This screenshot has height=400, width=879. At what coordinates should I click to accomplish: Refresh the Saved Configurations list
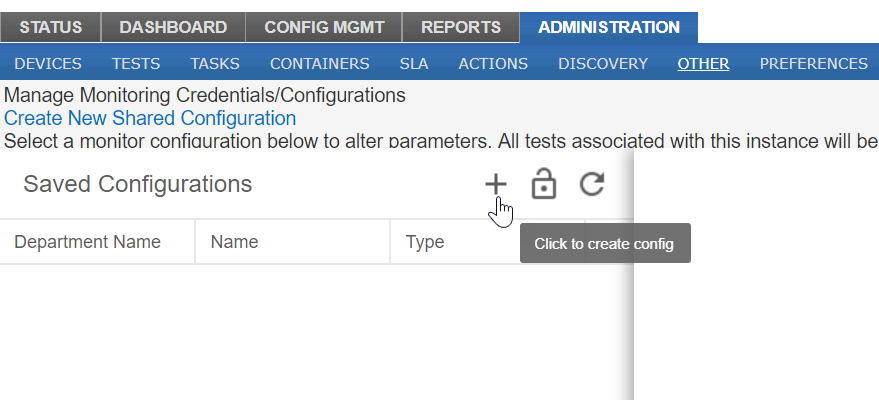point(592,184)
